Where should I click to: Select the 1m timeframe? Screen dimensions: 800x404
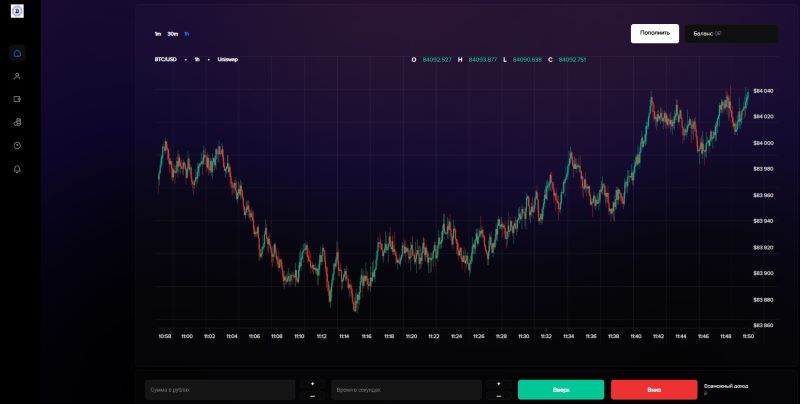click(x=157, y=34)
